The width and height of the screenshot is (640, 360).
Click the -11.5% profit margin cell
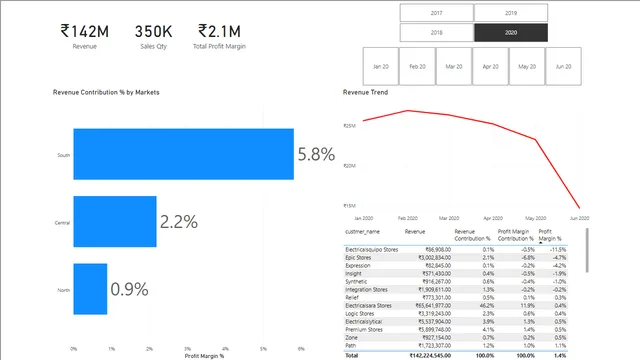(x=558, y=249)
